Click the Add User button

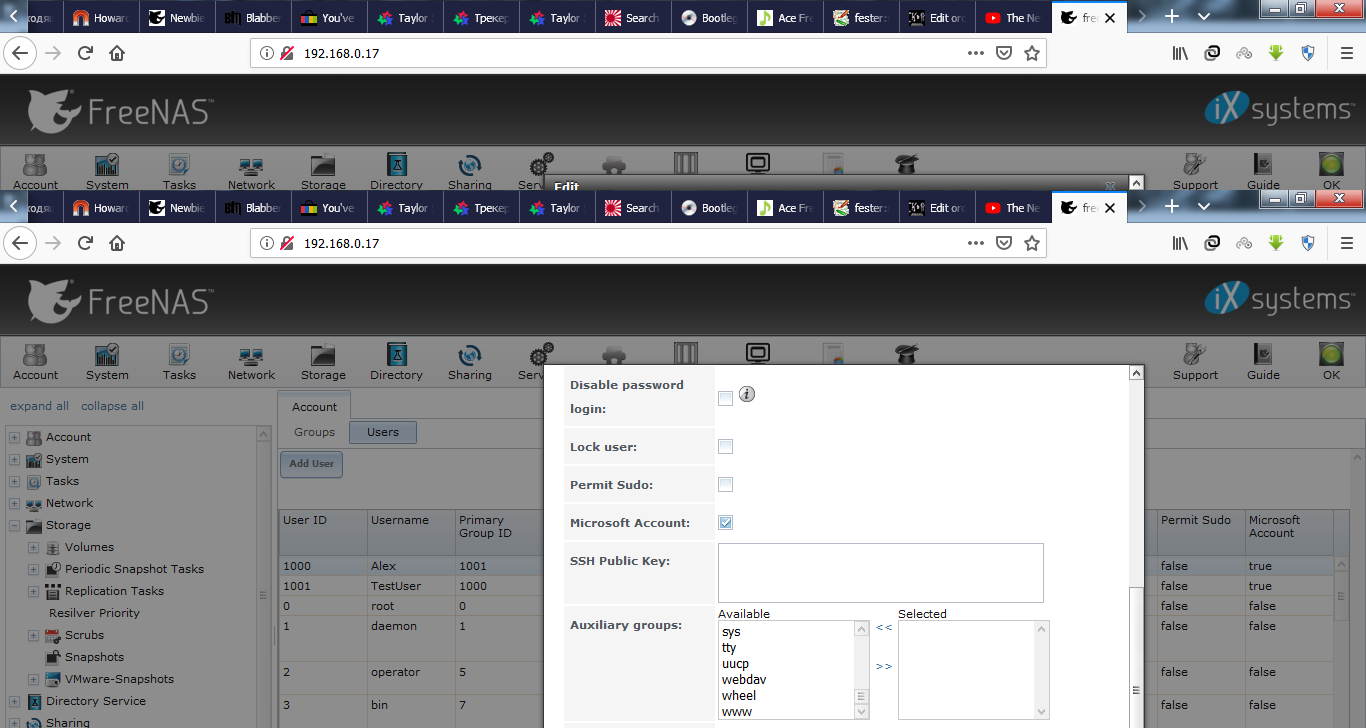pos(312,464)
